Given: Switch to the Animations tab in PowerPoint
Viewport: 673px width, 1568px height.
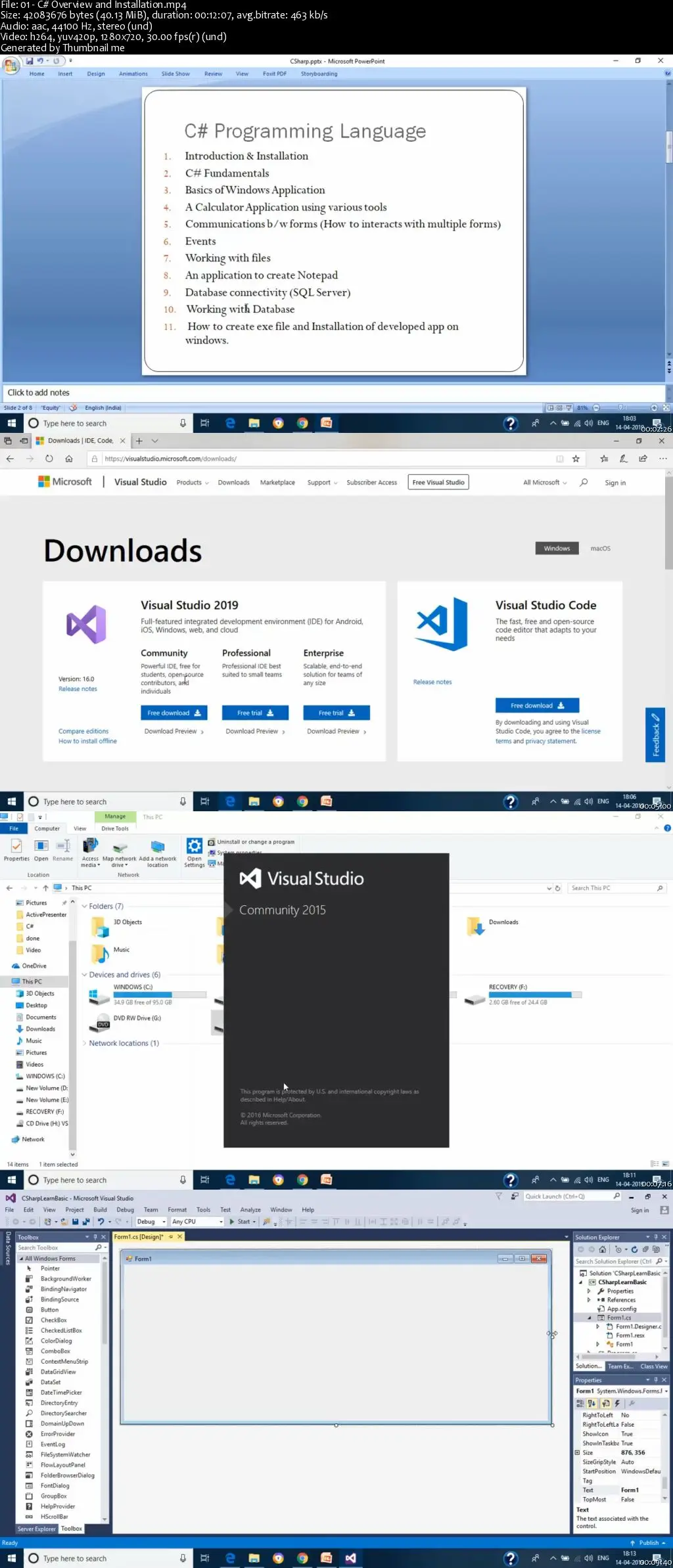Looking at the screenshot, I should 133,74.
